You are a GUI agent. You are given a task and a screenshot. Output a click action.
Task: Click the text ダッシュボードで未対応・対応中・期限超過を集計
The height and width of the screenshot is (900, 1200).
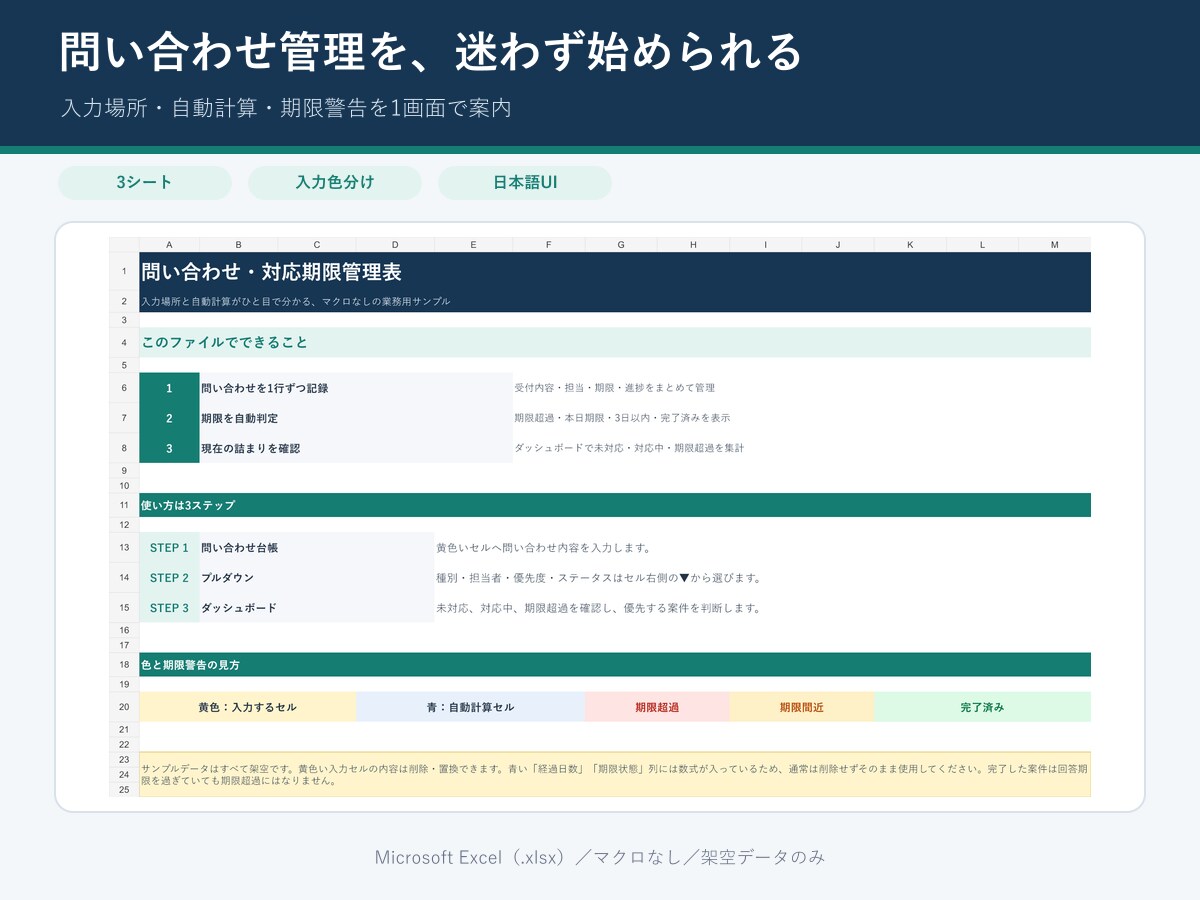pyautogui.click(x=629, y=448)
